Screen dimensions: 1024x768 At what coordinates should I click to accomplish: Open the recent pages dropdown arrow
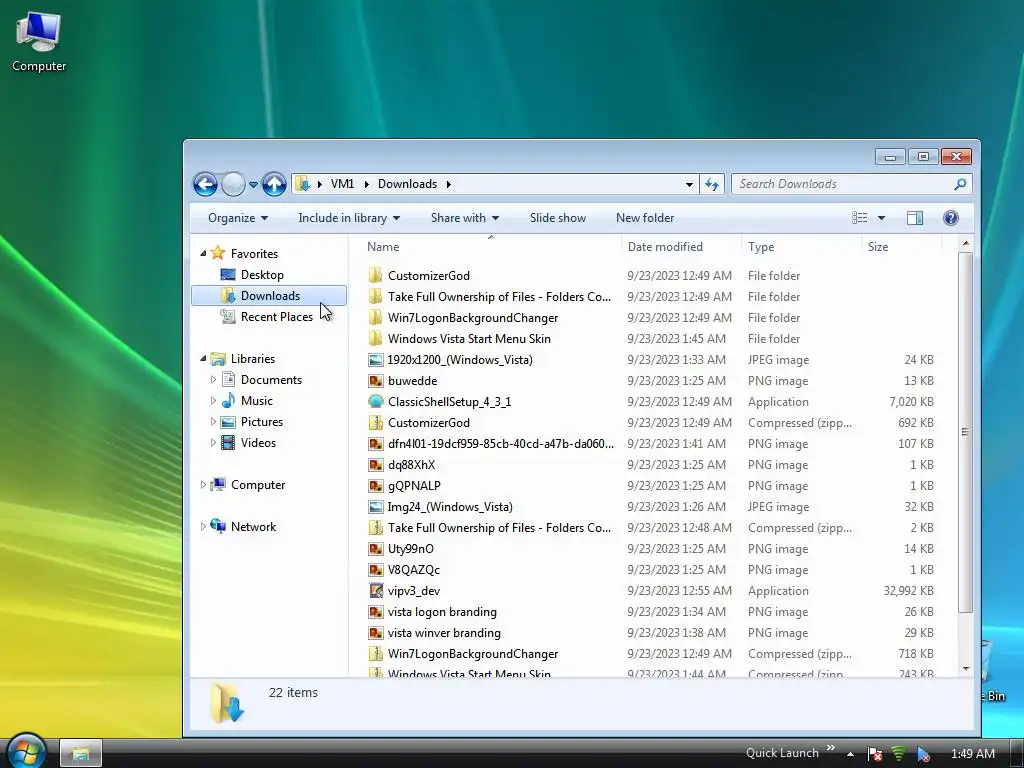pyautogui.click(x=253, y=185)
